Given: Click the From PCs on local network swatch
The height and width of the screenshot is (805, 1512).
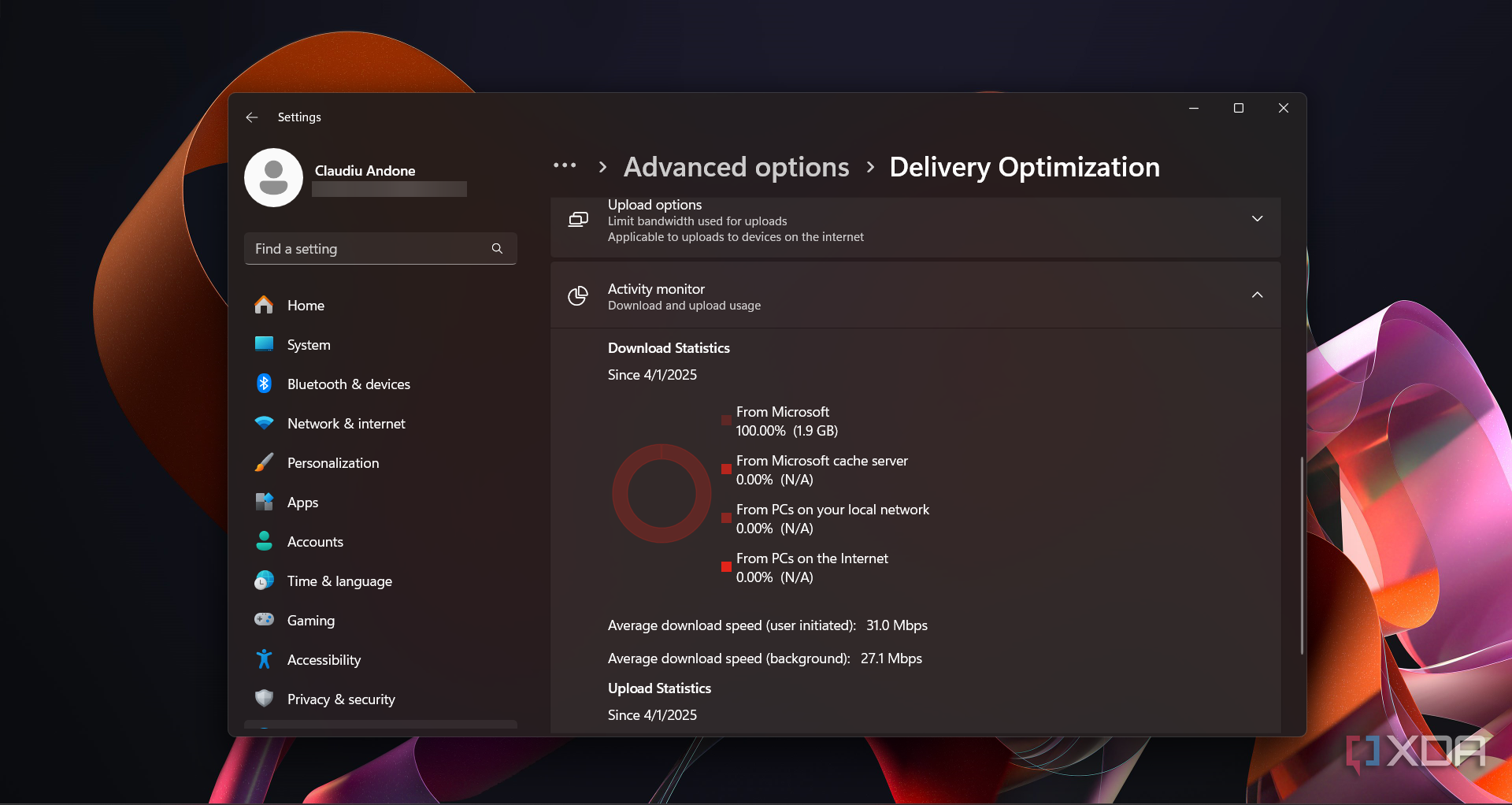Looking at the screenshot, I should [726, 518].
